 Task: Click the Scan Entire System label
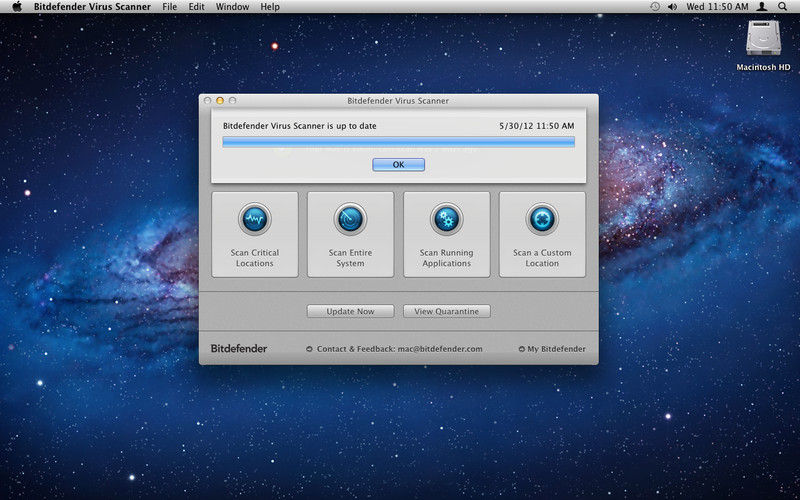tap(351, 258)
